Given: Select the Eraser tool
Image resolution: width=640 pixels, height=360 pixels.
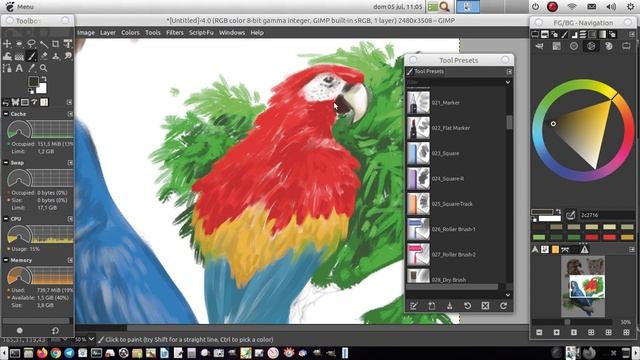Looking at the screenshot, I should tap(43, 56).
